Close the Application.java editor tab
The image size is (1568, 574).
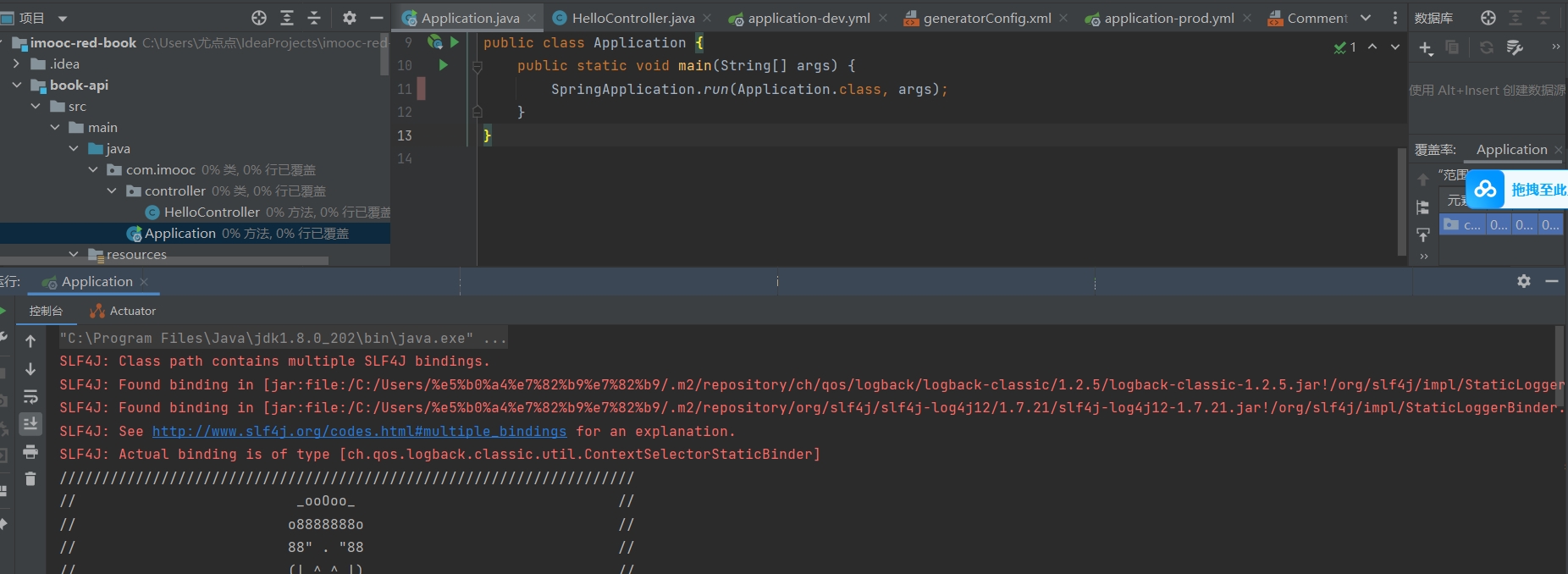[x=532, y=18]
